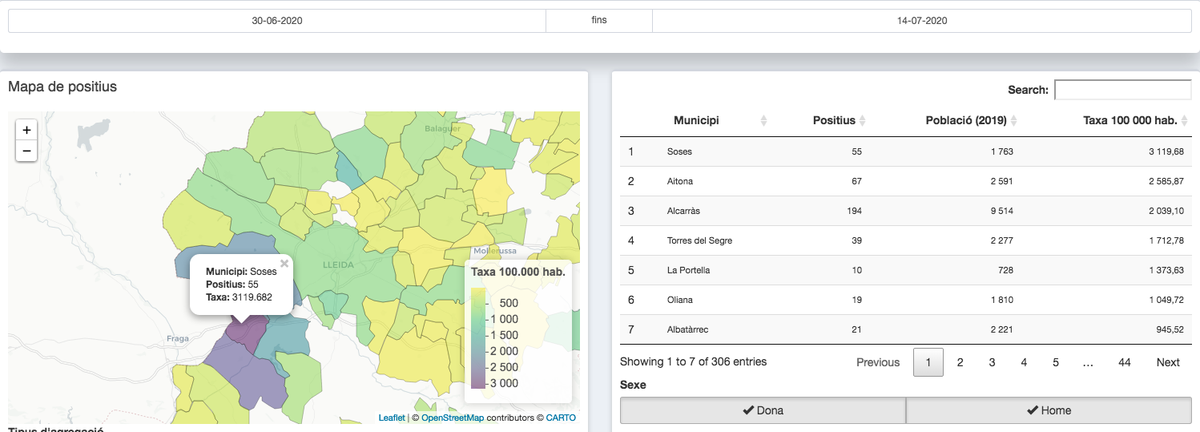The width and height of the screenshot is (1200, 432).
Task: Select the La Portella table row
Action: click(906, 270)
